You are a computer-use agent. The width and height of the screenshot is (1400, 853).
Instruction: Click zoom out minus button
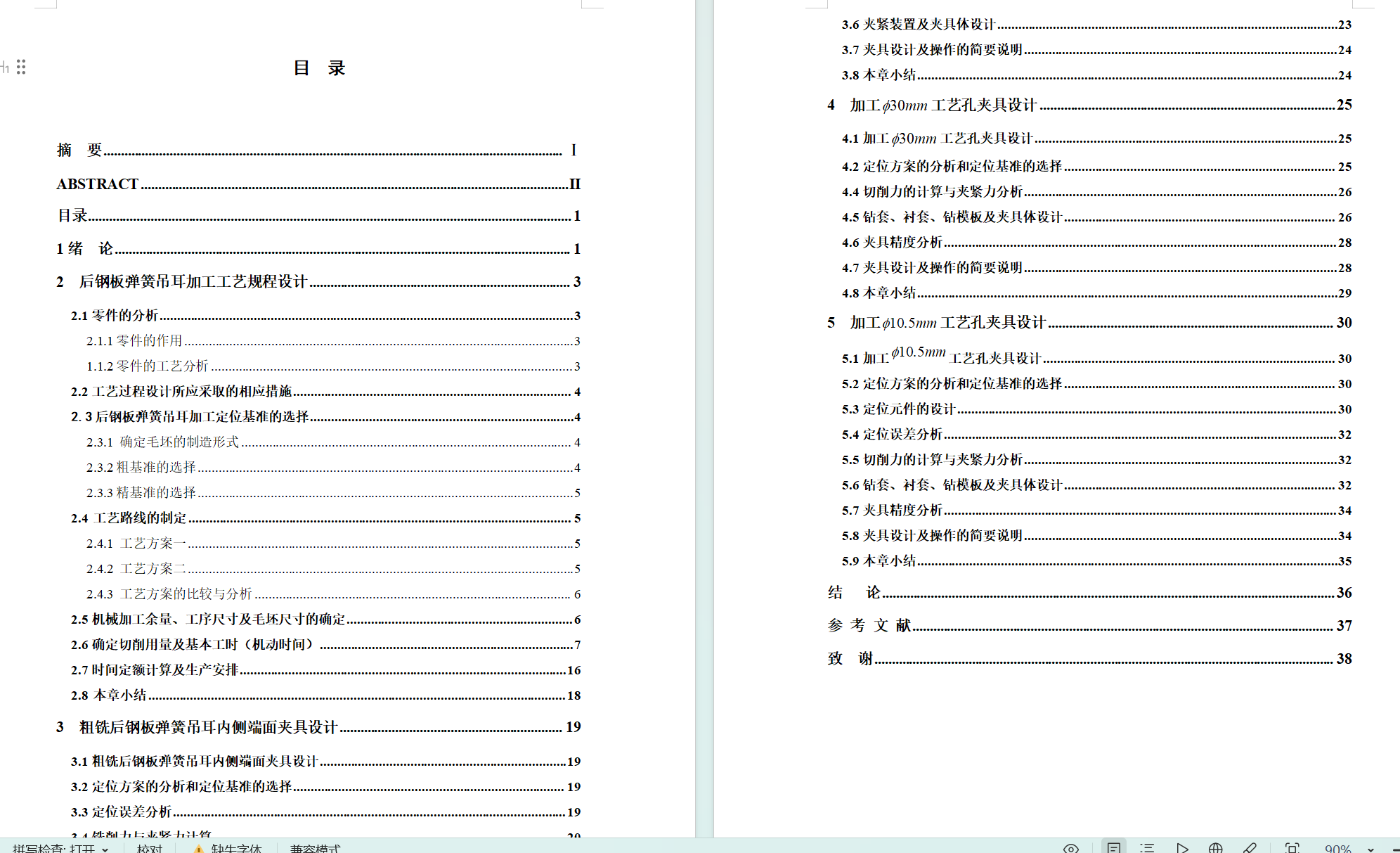(1395, 849)
